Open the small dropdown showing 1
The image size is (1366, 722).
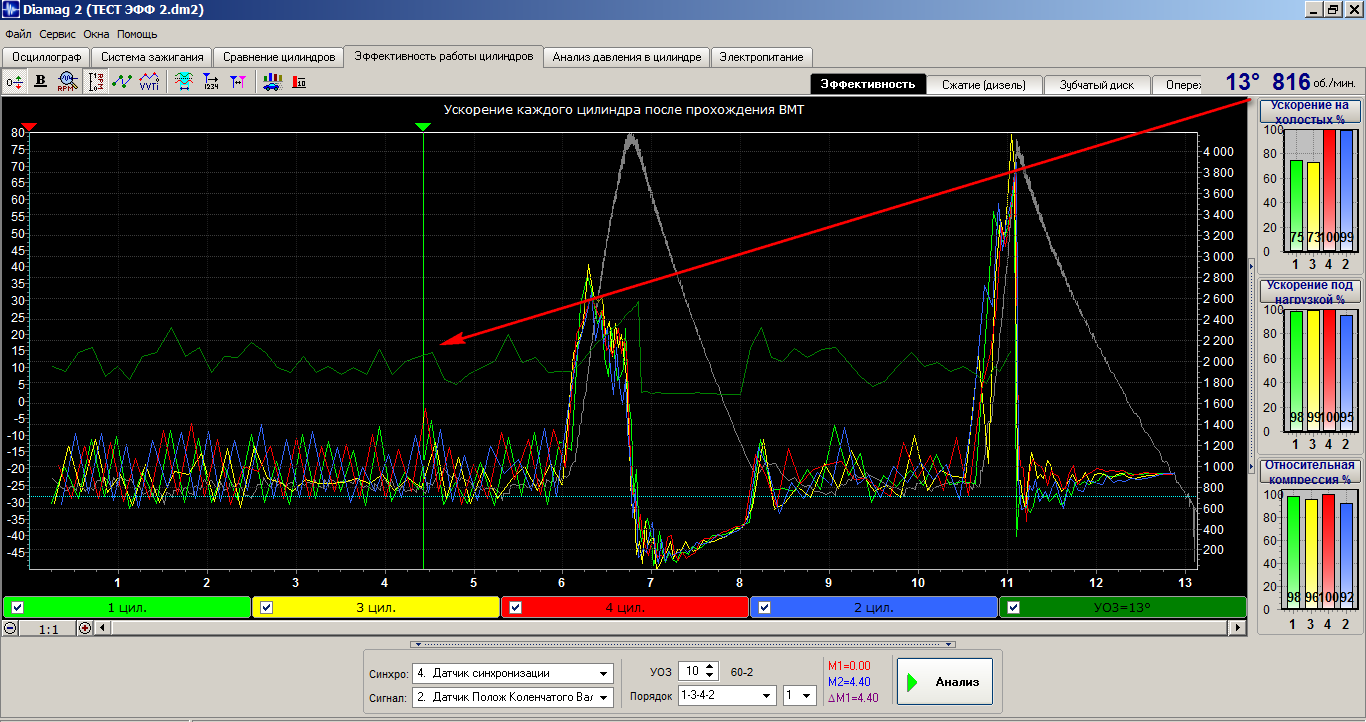[808, 695]
